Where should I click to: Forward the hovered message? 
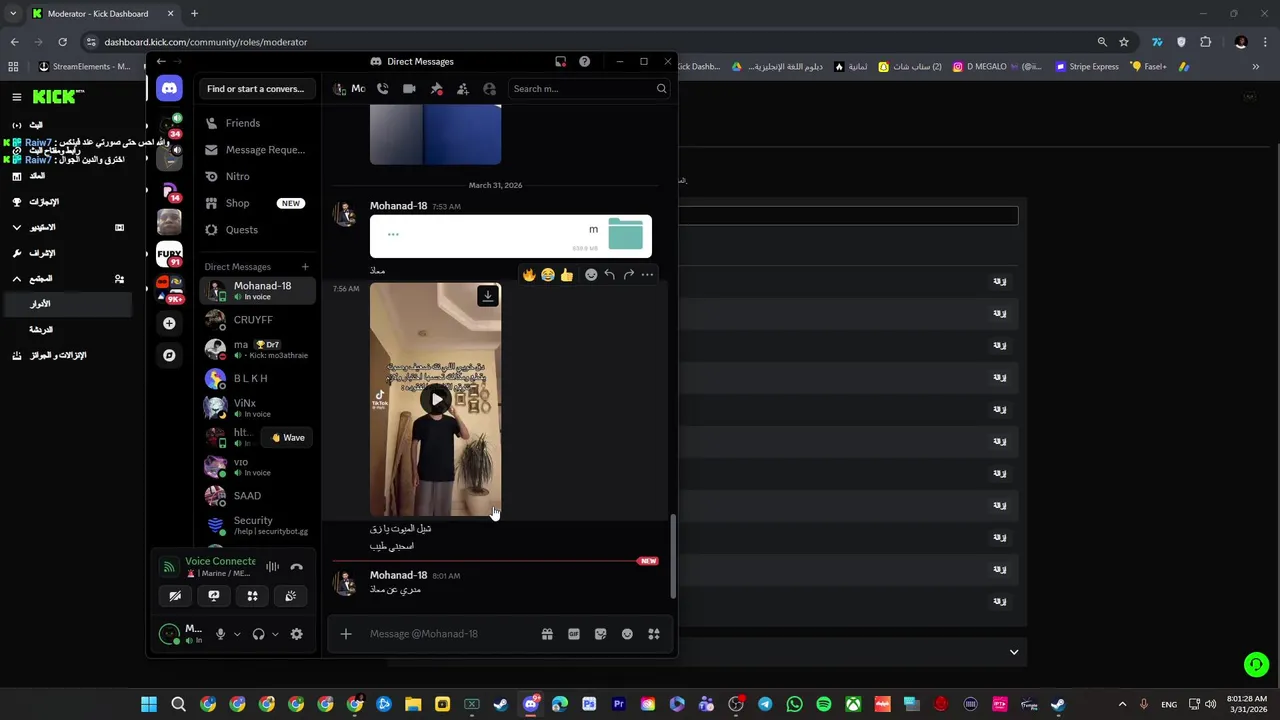click(629, 275)
